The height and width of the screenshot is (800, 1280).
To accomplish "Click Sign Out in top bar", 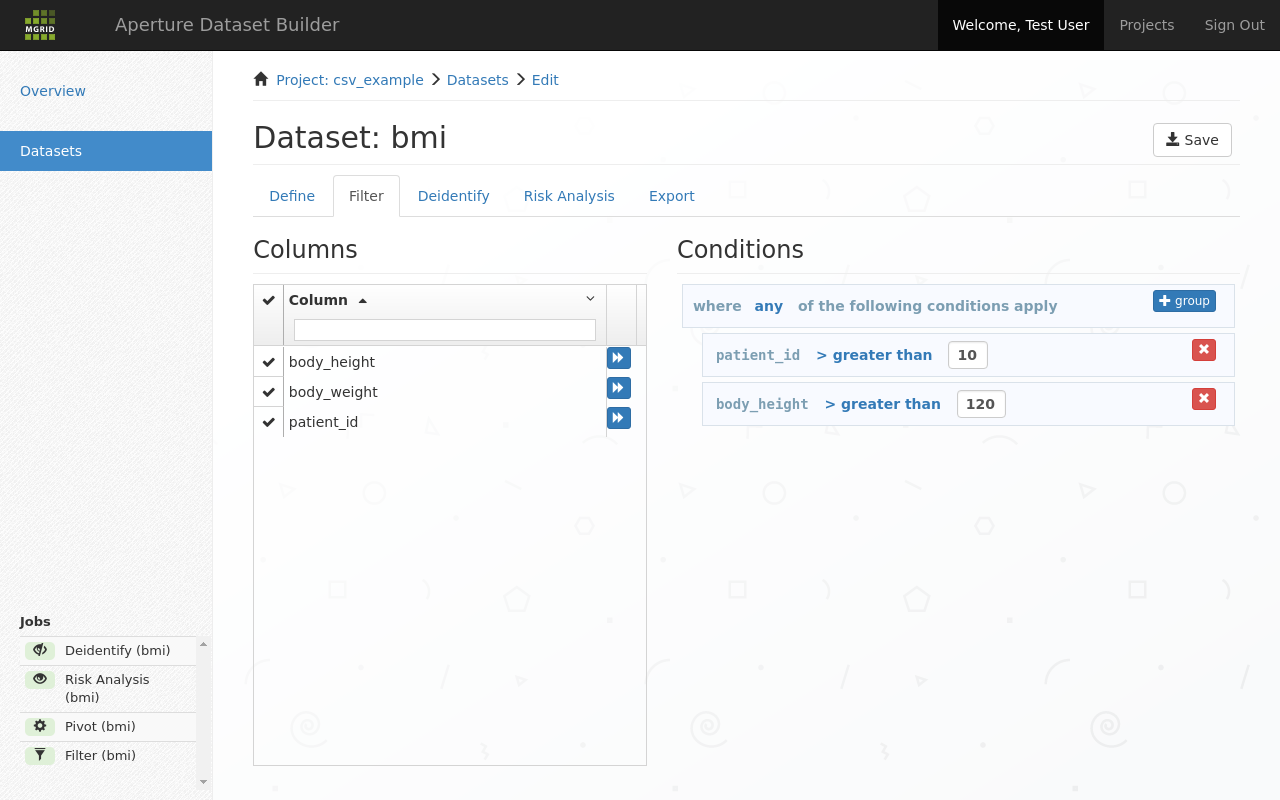I will [1235, 25].
